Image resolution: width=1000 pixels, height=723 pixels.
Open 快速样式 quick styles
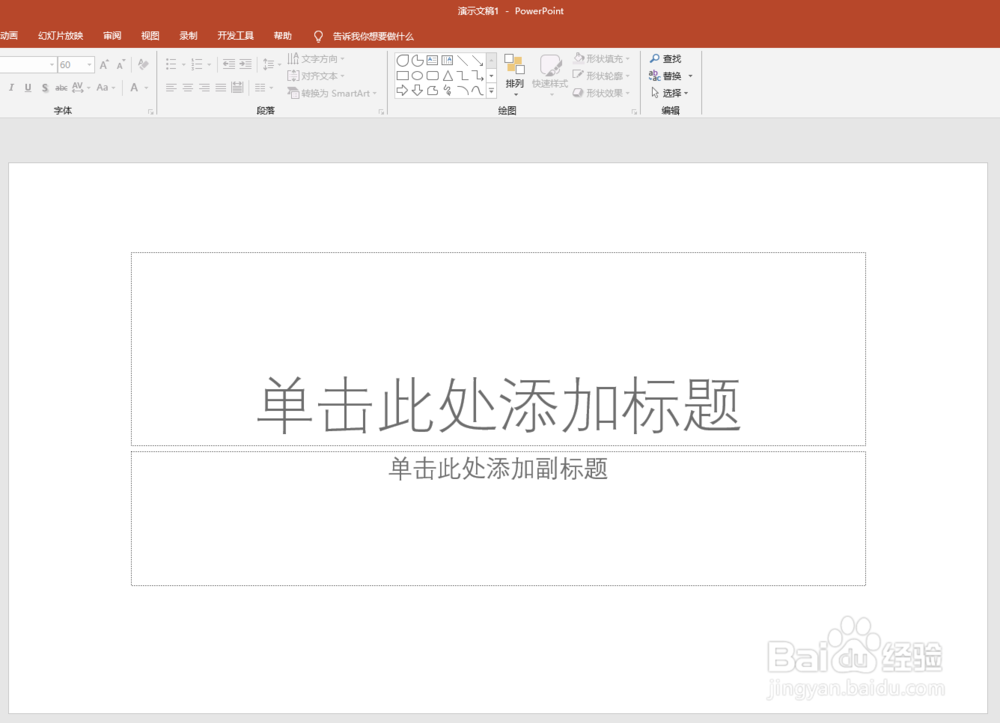tap(550, 75)
